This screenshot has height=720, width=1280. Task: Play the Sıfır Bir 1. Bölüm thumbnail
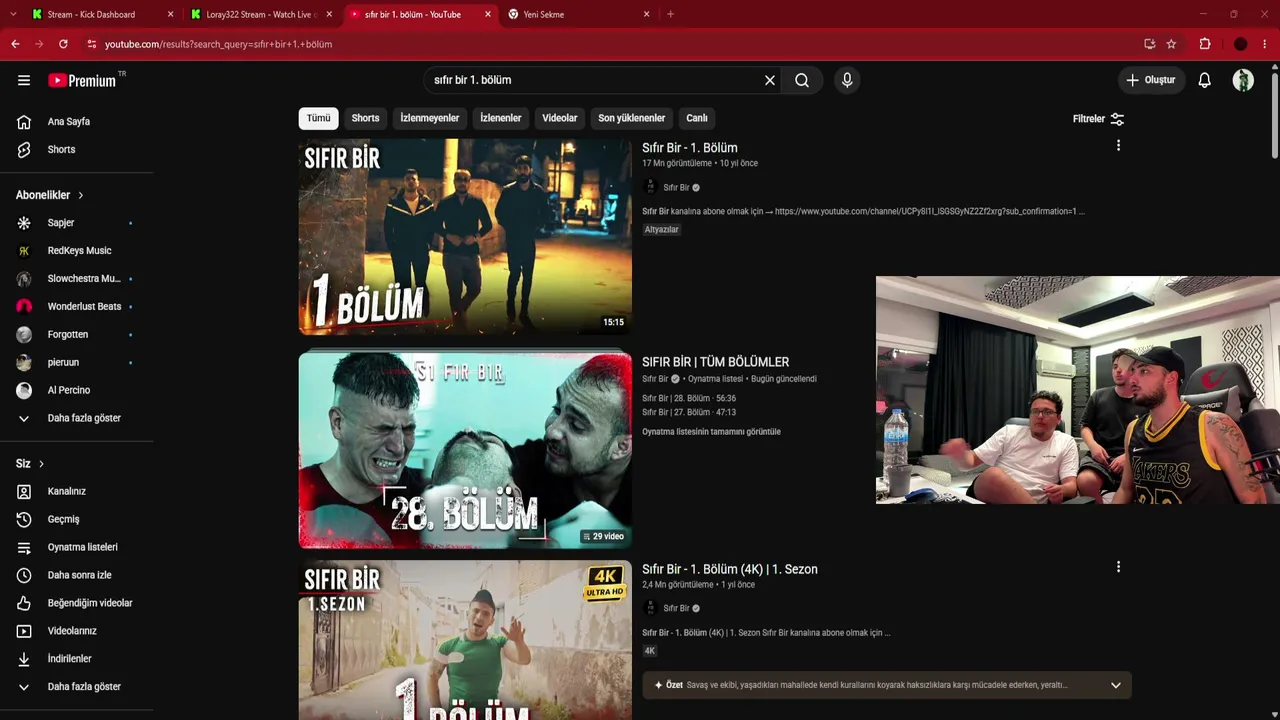pos(465,237)
